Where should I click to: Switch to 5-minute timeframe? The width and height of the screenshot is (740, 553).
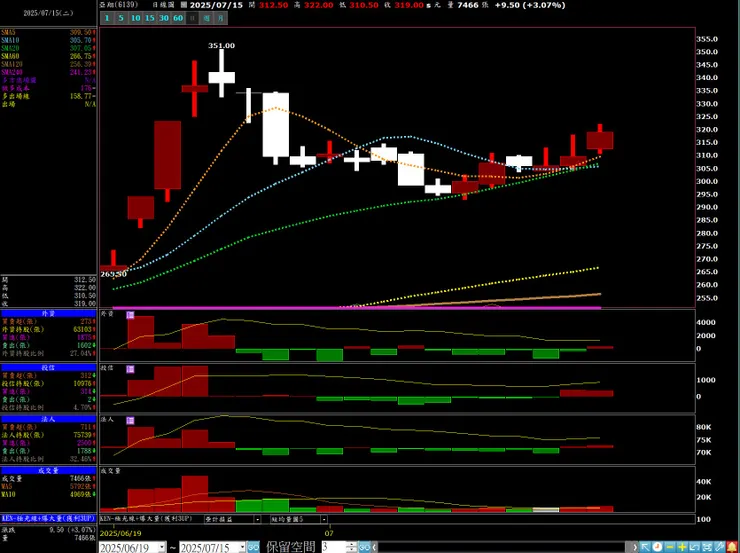122,18
